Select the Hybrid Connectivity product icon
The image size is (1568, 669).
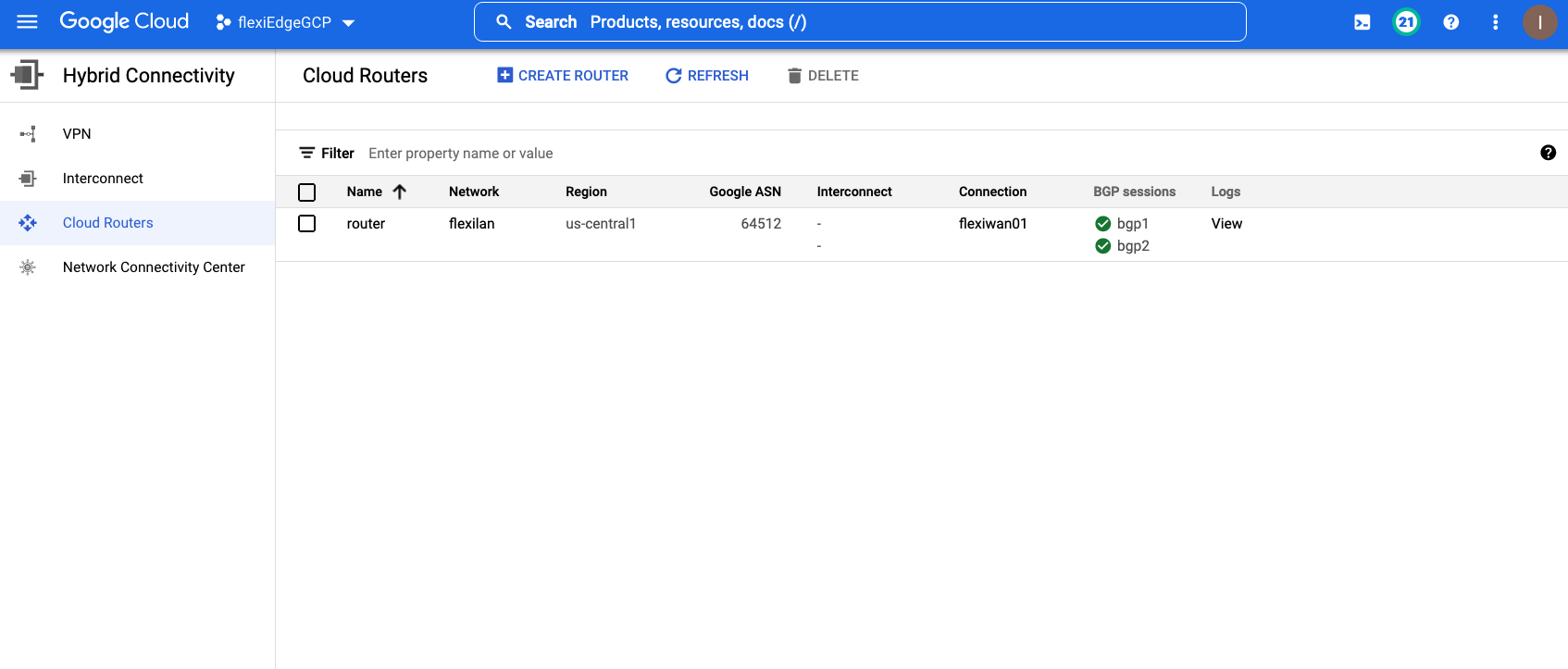pyautogui.click(x=27, y=75)
